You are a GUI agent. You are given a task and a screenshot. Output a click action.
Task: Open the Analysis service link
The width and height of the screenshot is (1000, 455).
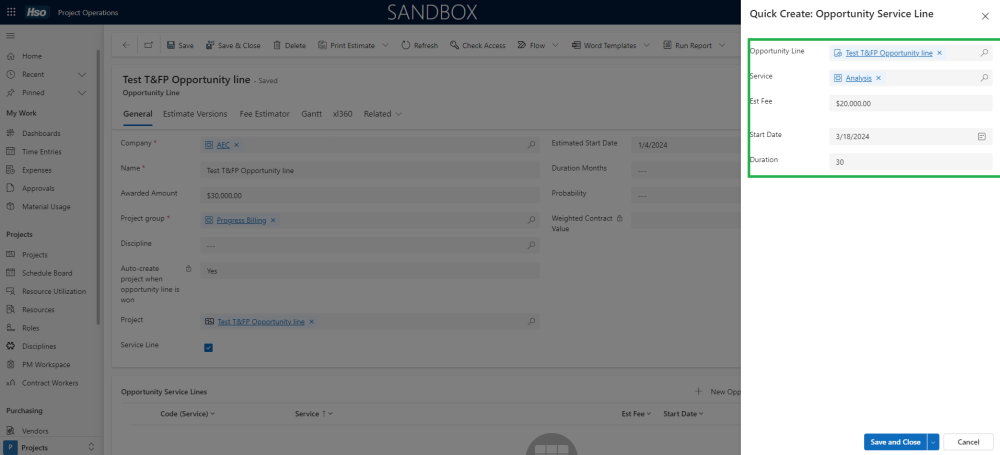click(x=858, y=78)
